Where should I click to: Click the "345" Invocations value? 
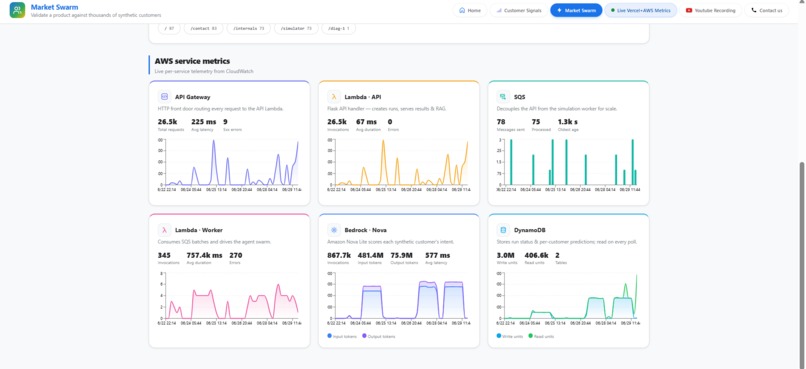pyautogui.click(x=164, y=255)
